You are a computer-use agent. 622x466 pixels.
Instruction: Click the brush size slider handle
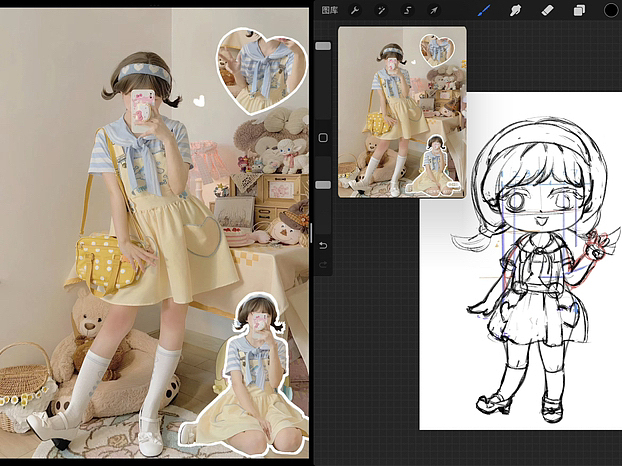[323, 46]
